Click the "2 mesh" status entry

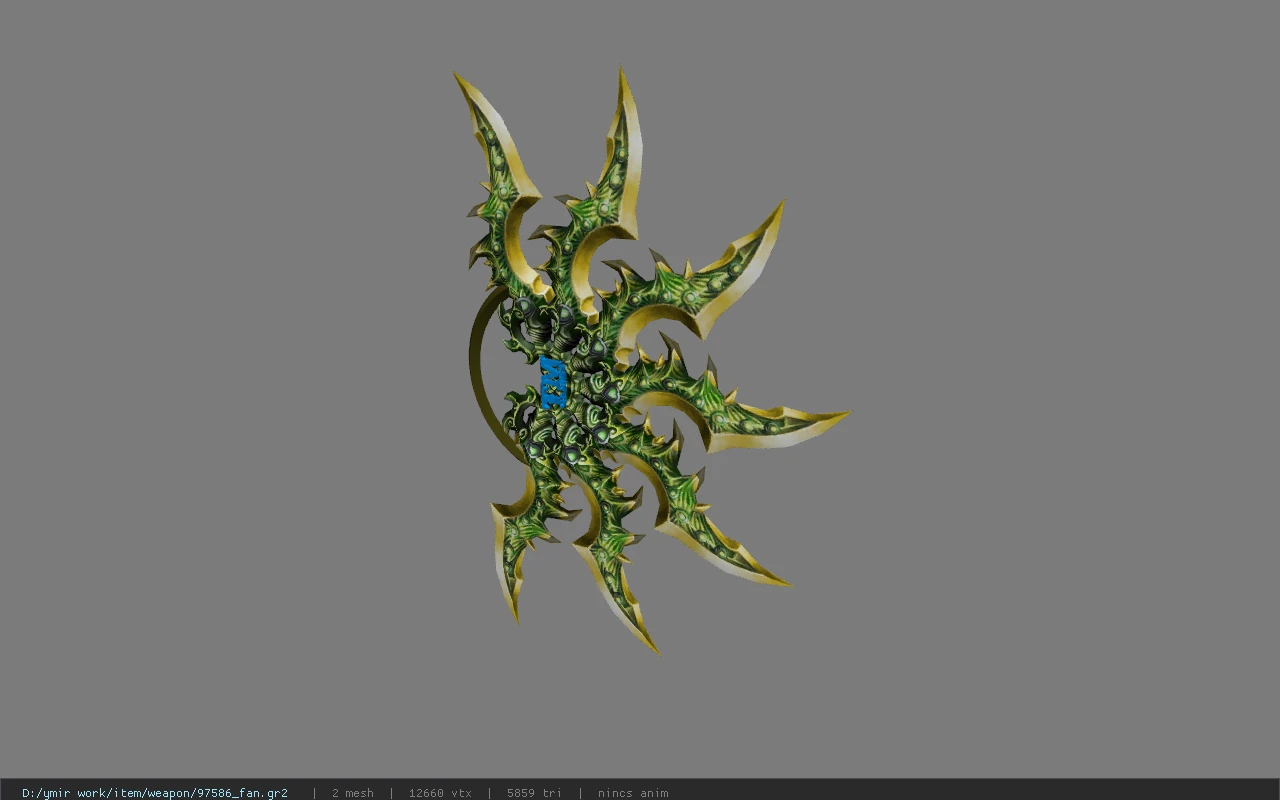[x=353, y=793]
